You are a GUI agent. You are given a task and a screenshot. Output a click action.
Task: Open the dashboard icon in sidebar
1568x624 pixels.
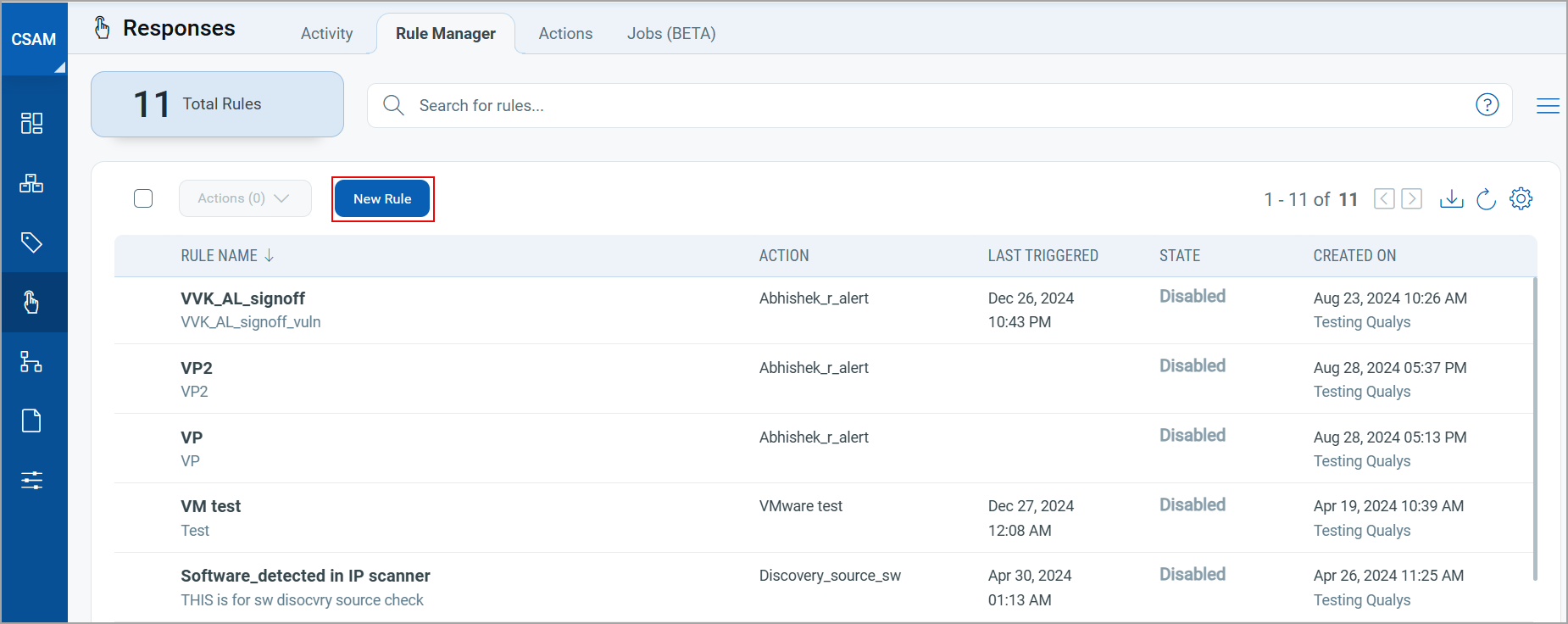tap(31, 124)
